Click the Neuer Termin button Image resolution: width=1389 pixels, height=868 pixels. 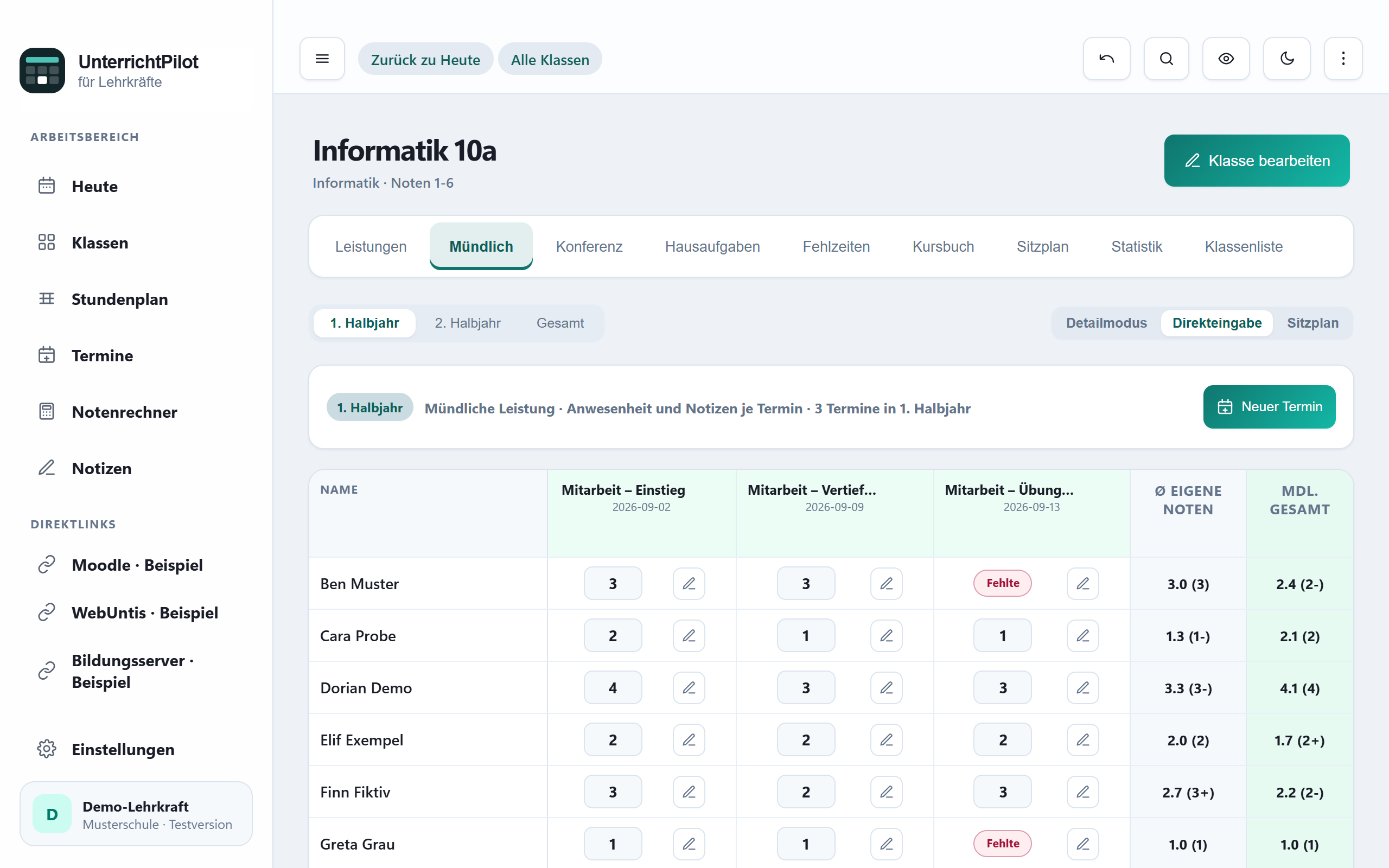(x=1269, y=407)
